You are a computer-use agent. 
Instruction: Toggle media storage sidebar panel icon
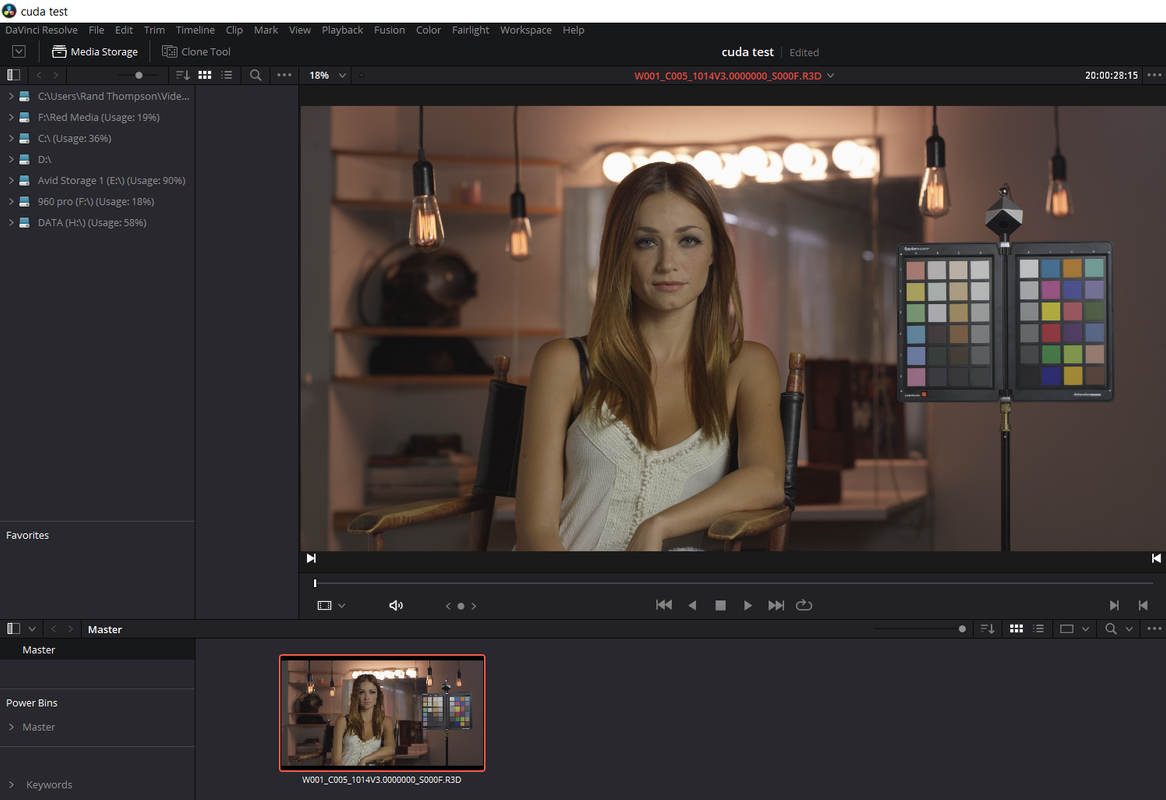pos(13,75)
